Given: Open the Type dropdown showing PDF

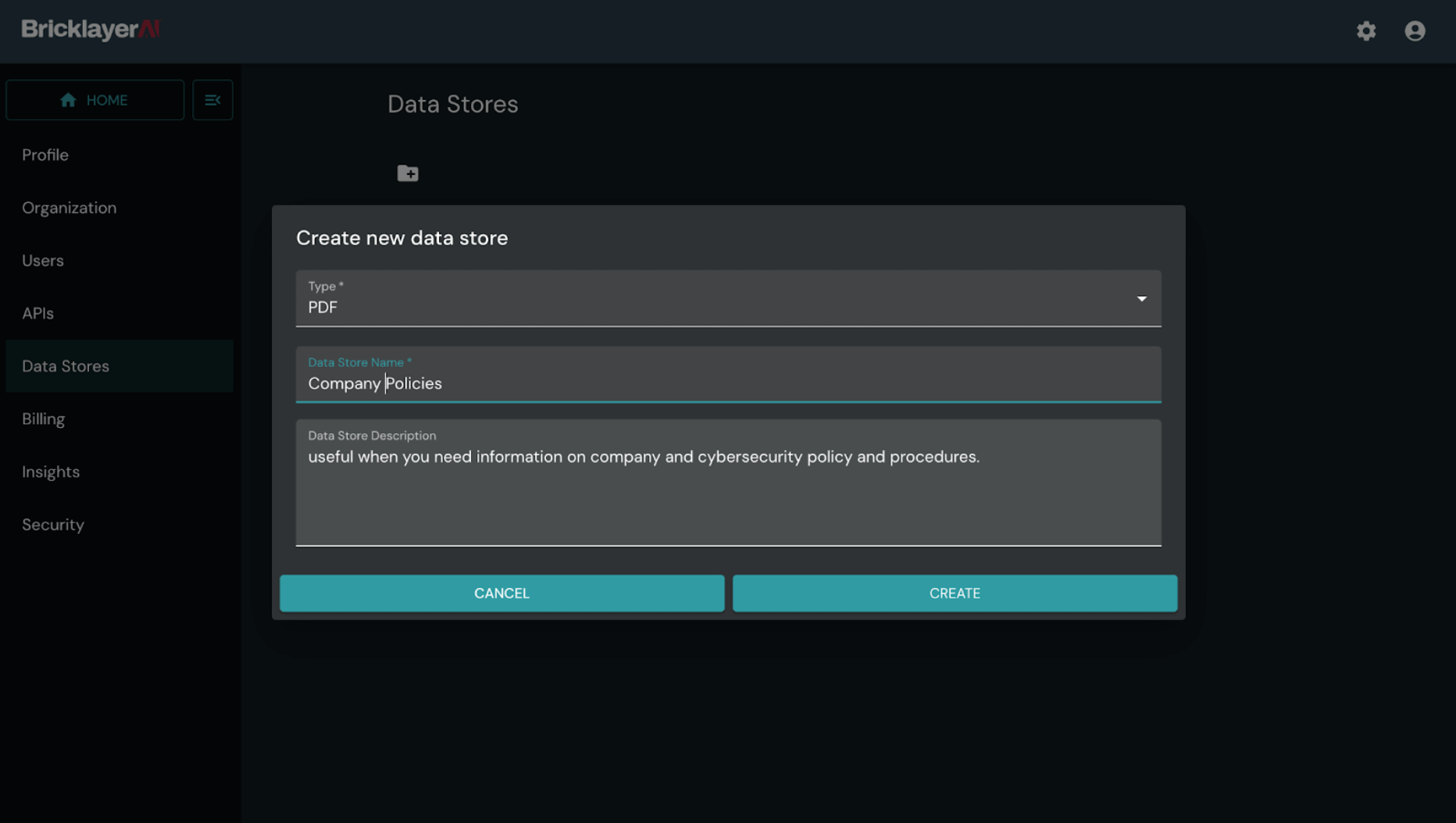Looking at the screenshot, I should [728, 299].
